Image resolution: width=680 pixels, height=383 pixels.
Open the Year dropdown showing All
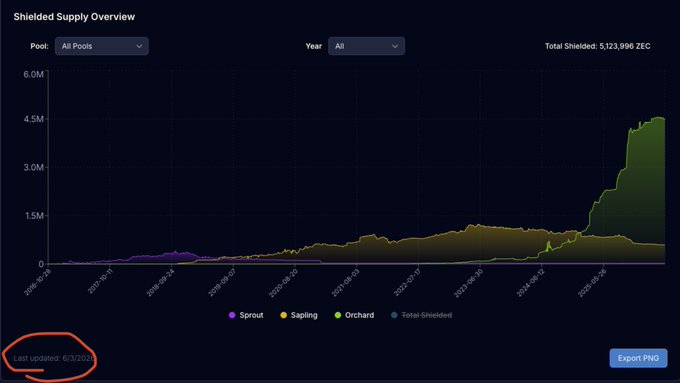point(366,46)
